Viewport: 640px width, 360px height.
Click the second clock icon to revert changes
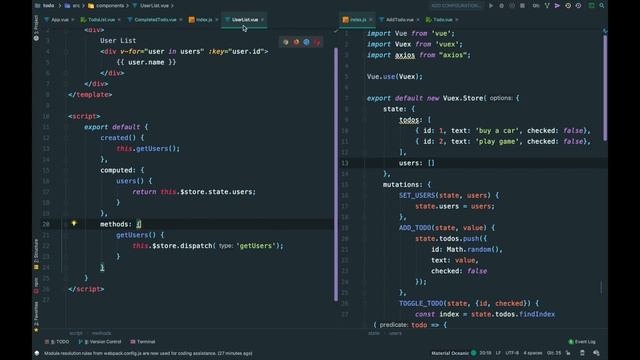[578, 6]
